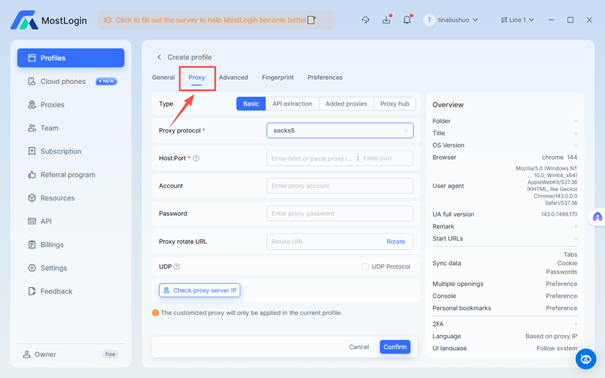
Task: Click the Cancel button
Action: (x=359, y=347)
